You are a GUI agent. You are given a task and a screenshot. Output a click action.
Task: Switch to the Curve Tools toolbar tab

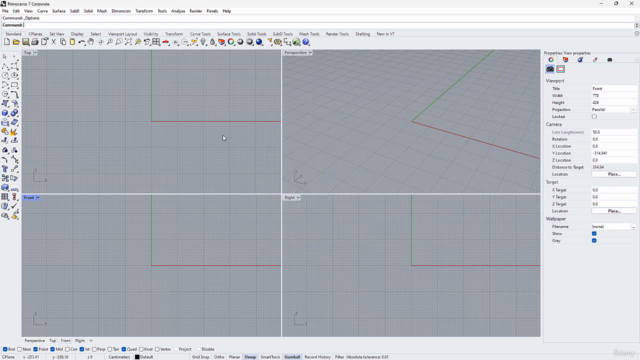click(x=200, y=34)
